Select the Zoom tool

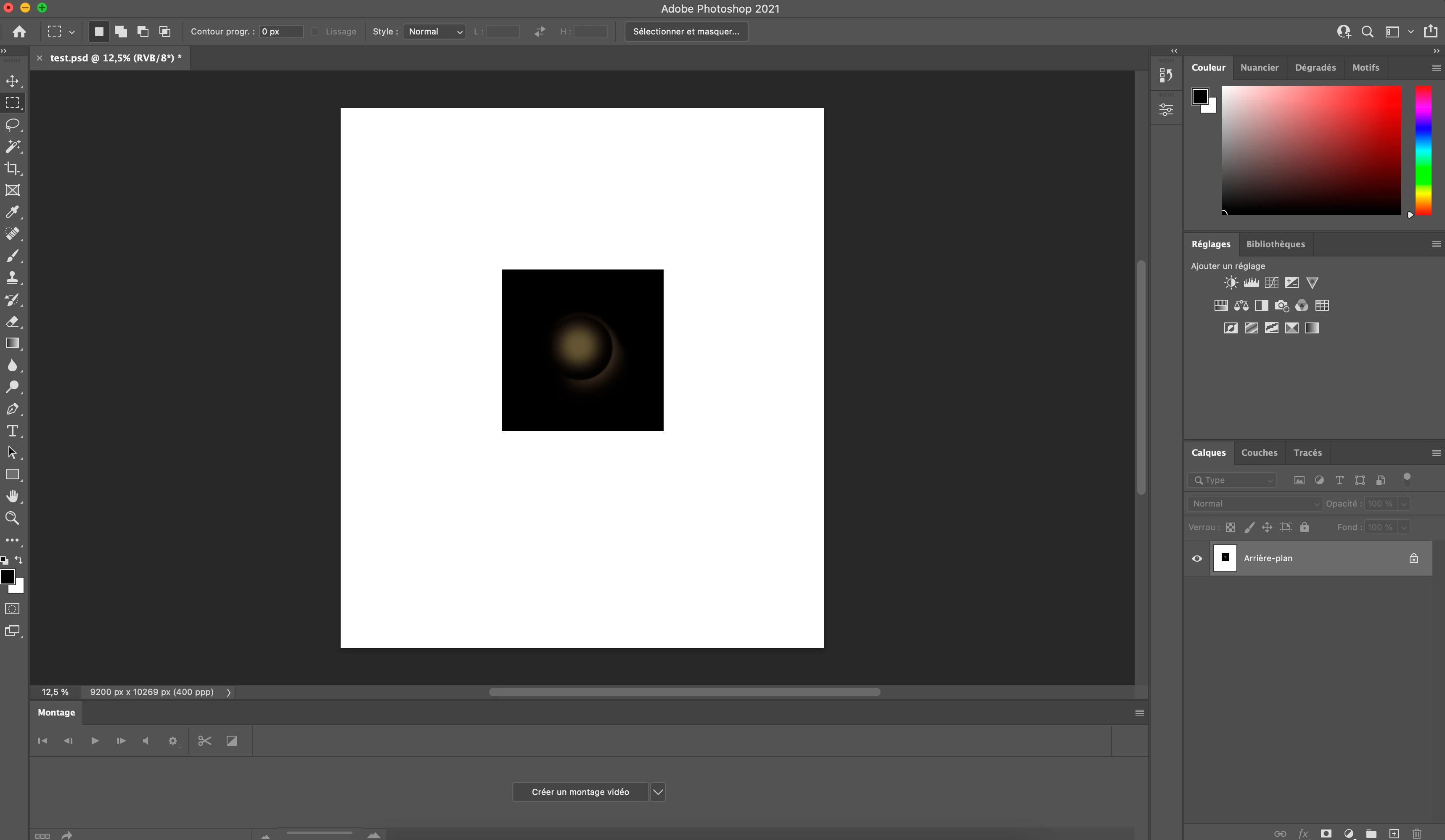(12, 518)
